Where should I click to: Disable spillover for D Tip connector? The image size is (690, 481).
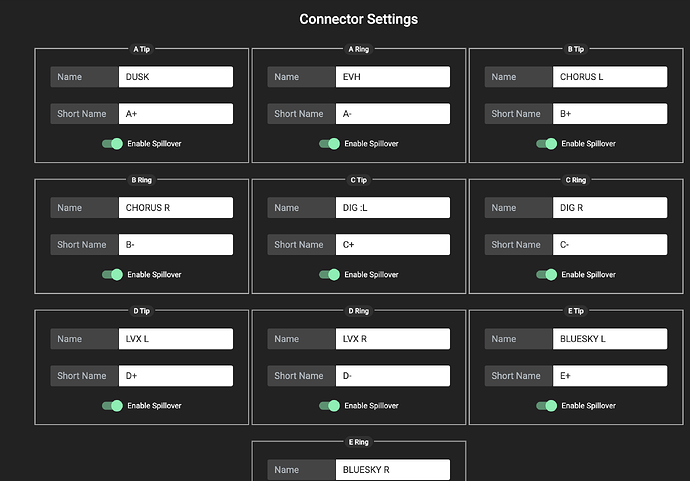coord(112,406)
